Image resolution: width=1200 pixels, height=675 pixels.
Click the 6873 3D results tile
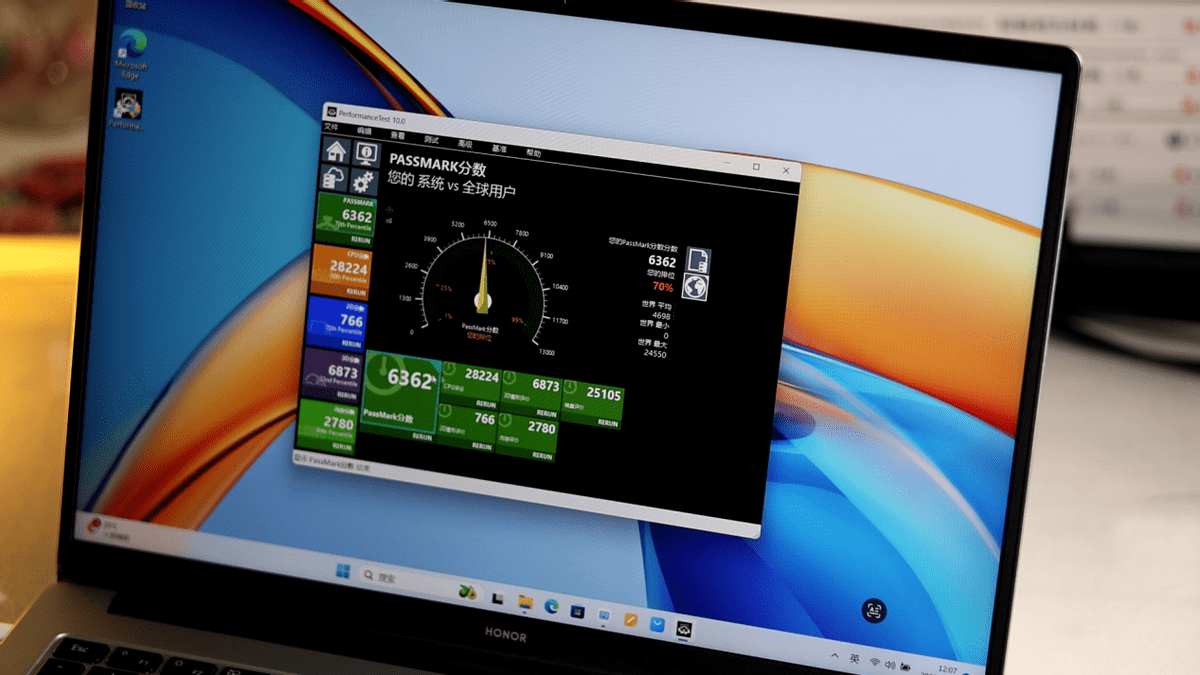[531, 393]
